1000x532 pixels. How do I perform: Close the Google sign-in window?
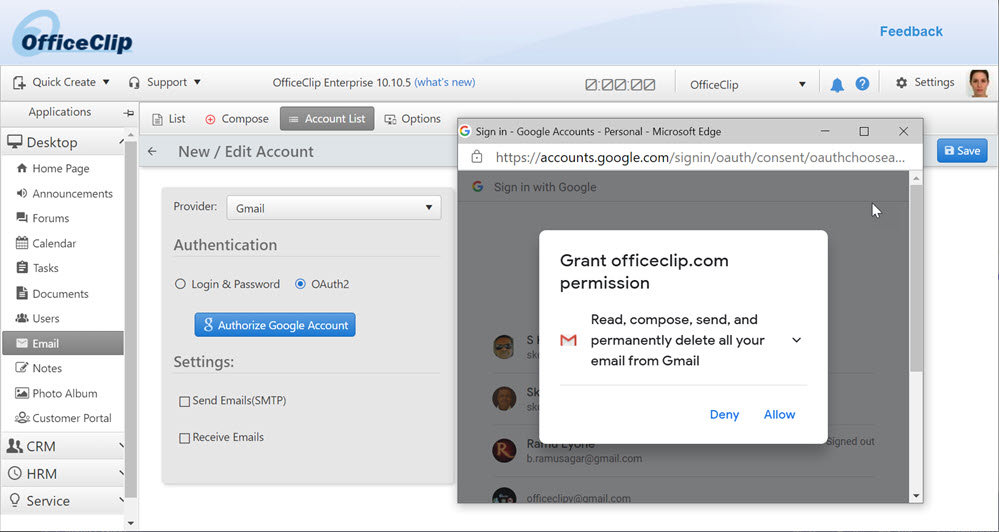pos(903,131)
